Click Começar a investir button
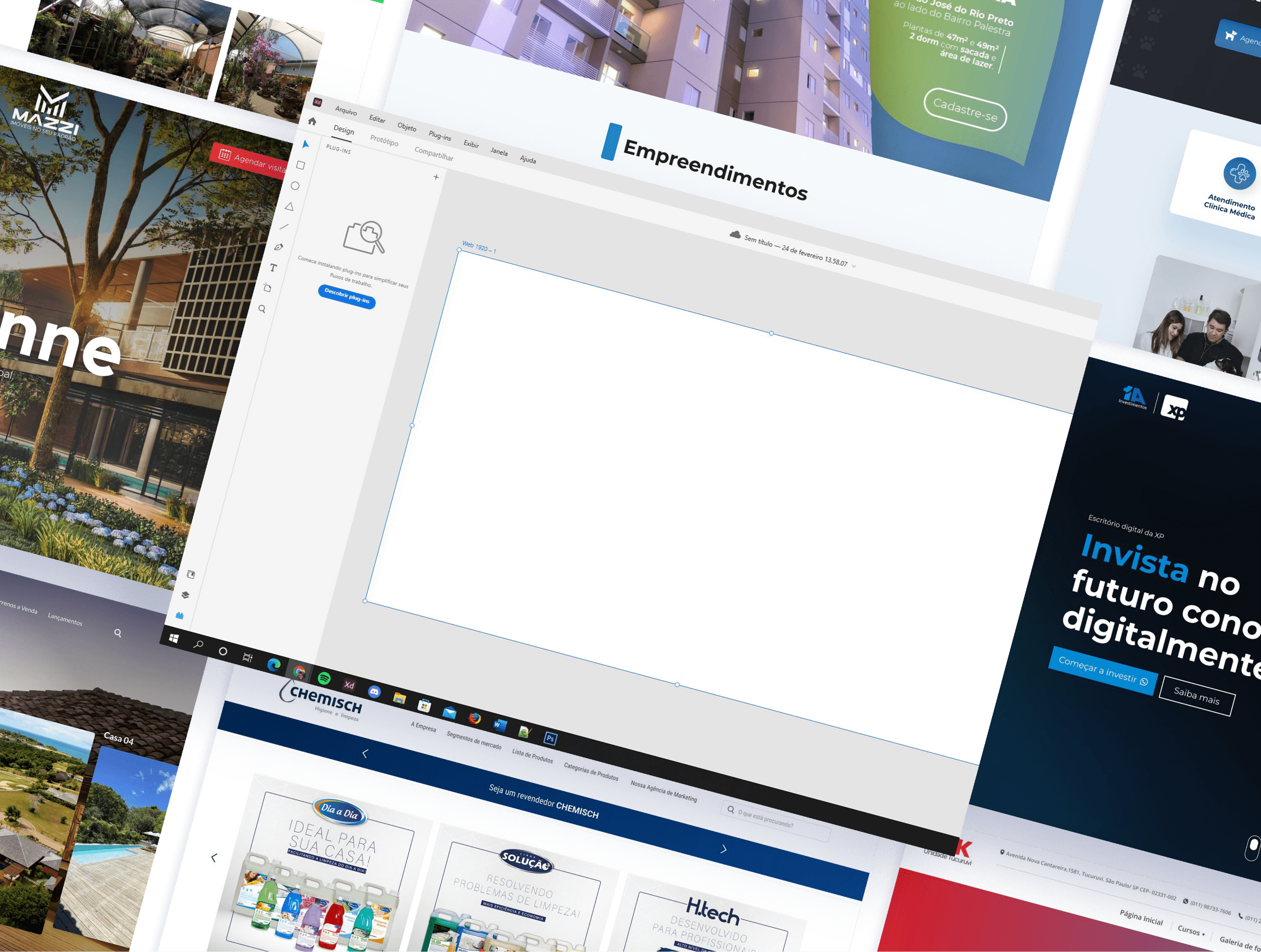The image size is (1261, 952). 1103,672
